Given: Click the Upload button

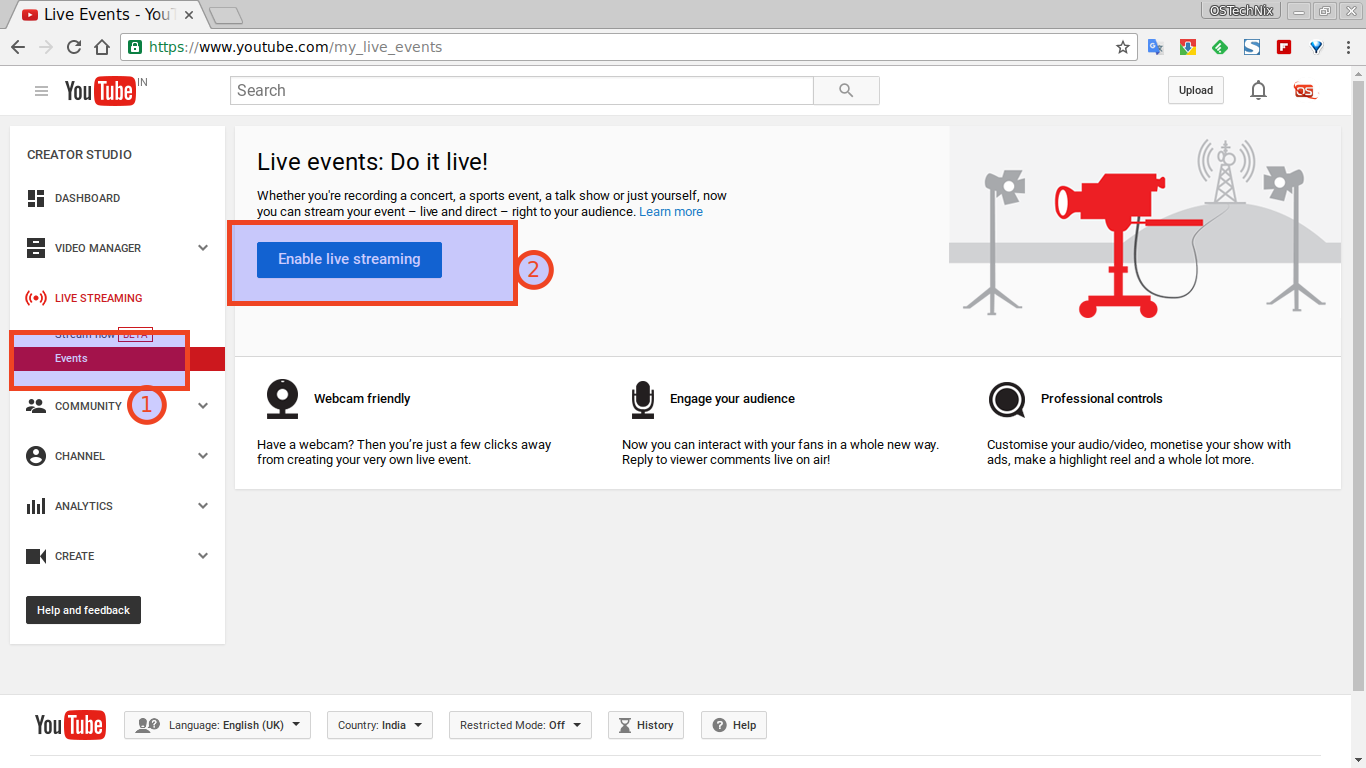Looking at the screenshot, I should (1195, 90).
